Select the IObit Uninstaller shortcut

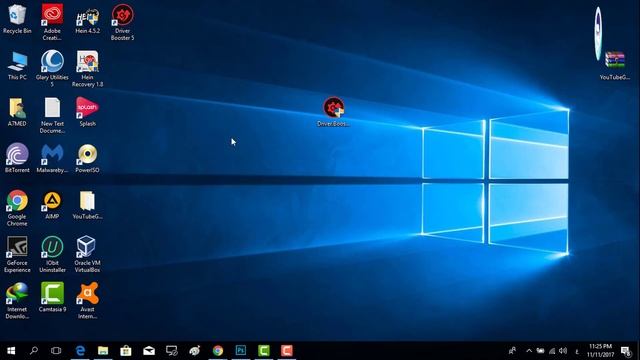(52, 254)
